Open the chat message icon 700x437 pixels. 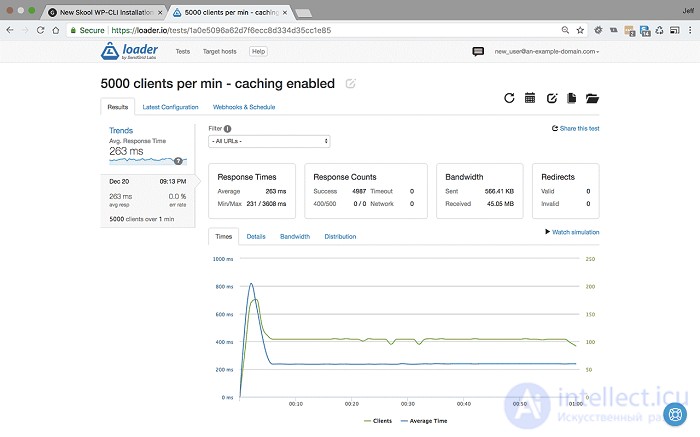pyautogui.click(x=478, y=51)
